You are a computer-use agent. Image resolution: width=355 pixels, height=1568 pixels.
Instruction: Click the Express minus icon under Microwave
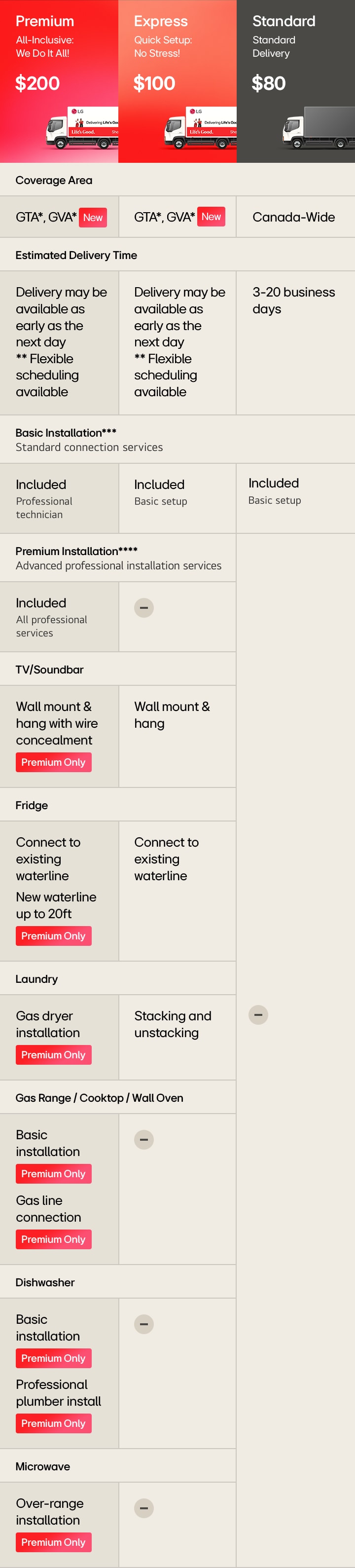coord(144,1508)
